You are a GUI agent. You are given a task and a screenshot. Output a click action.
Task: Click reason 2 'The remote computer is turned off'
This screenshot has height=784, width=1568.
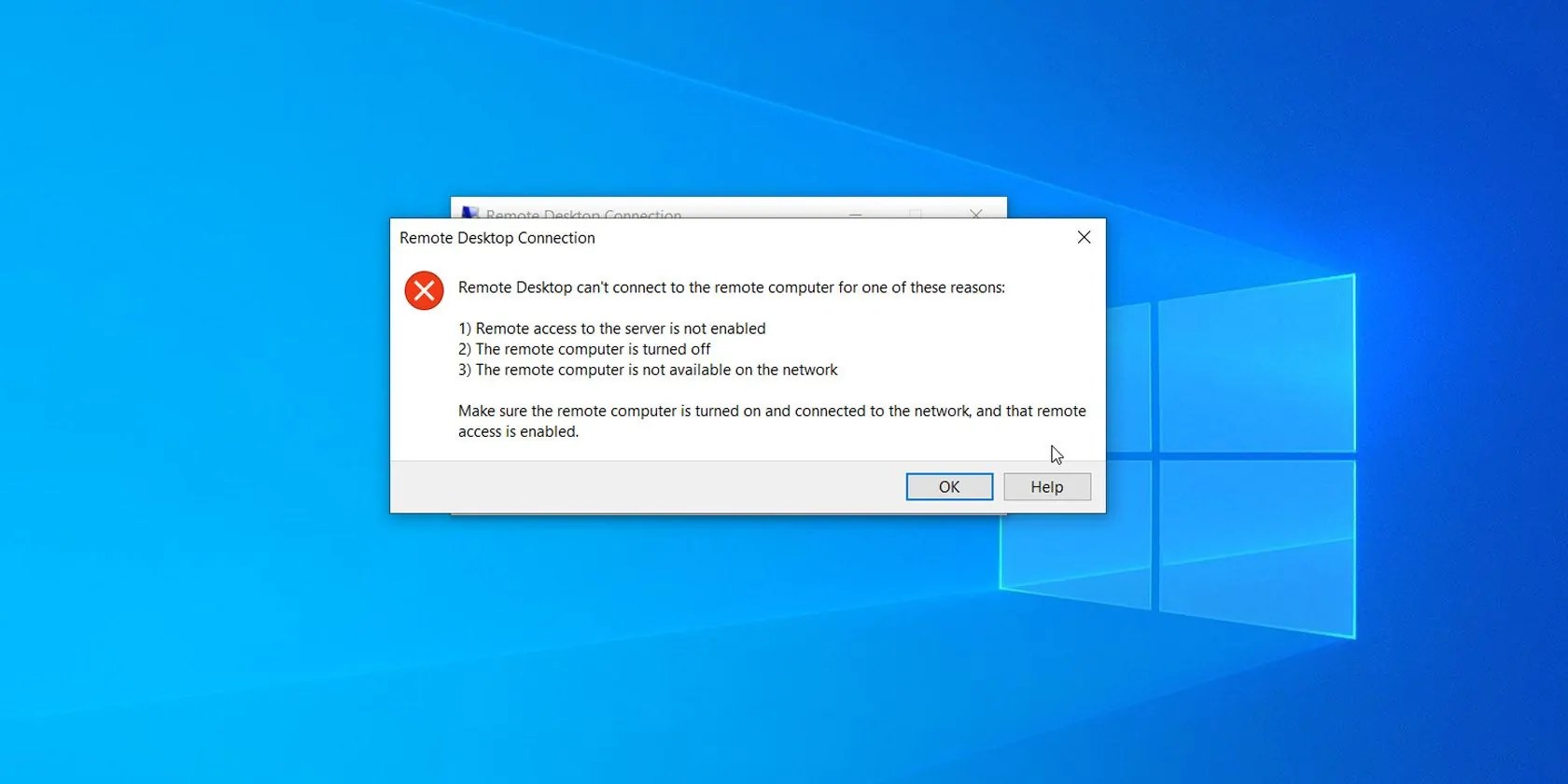[584, 349]
